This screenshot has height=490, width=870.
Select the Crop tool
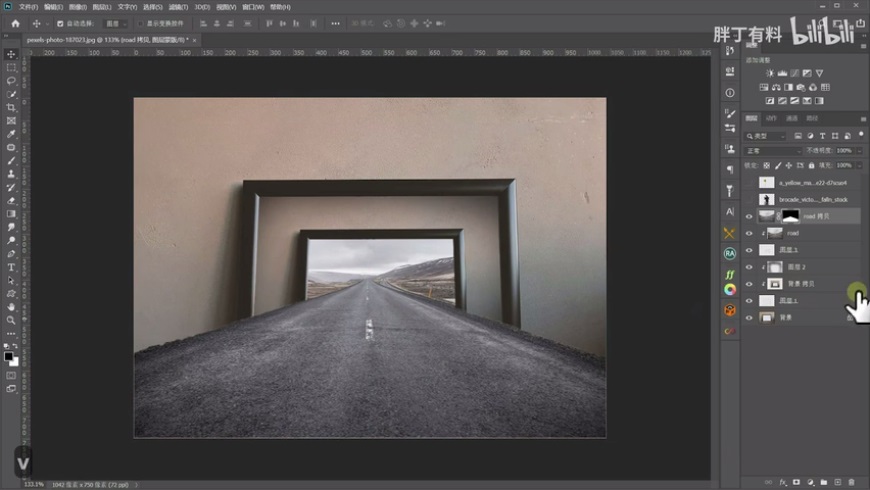coord(12,107)
